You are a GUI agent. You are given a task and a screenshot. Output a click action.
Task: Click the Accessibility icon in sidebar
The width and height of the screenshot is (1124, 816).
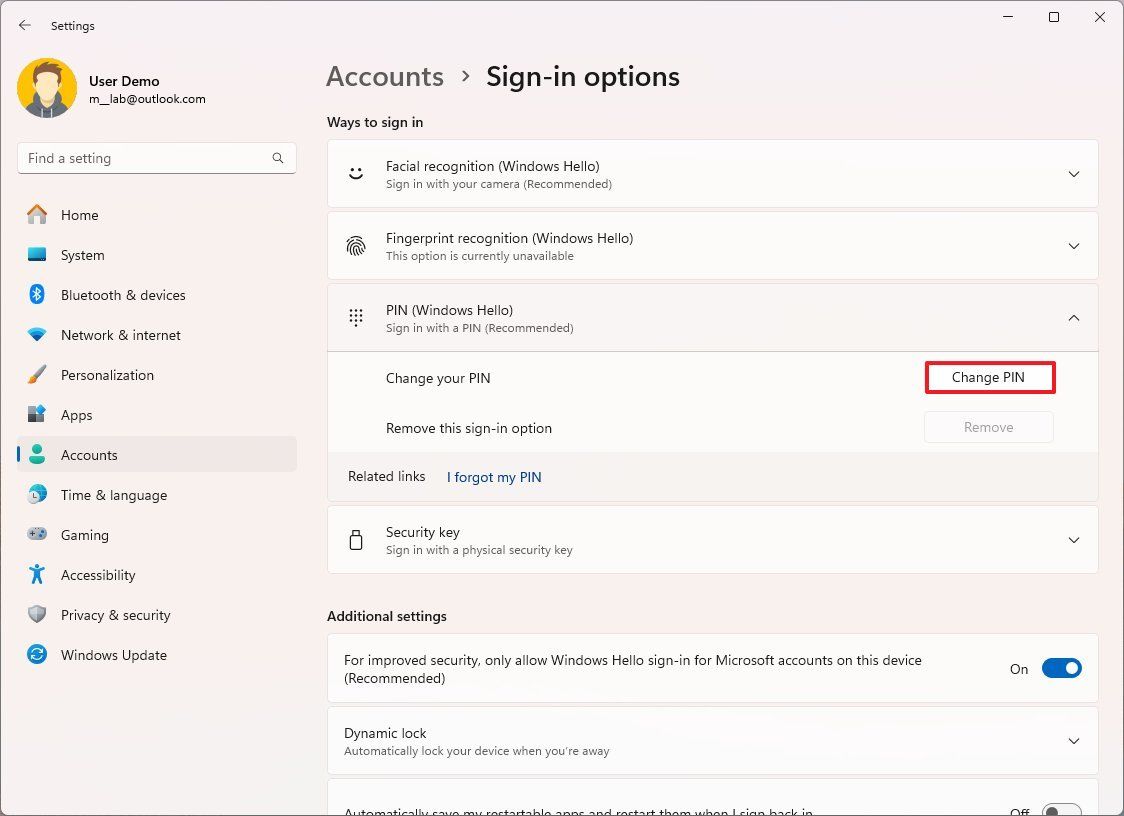click(37, 575)
